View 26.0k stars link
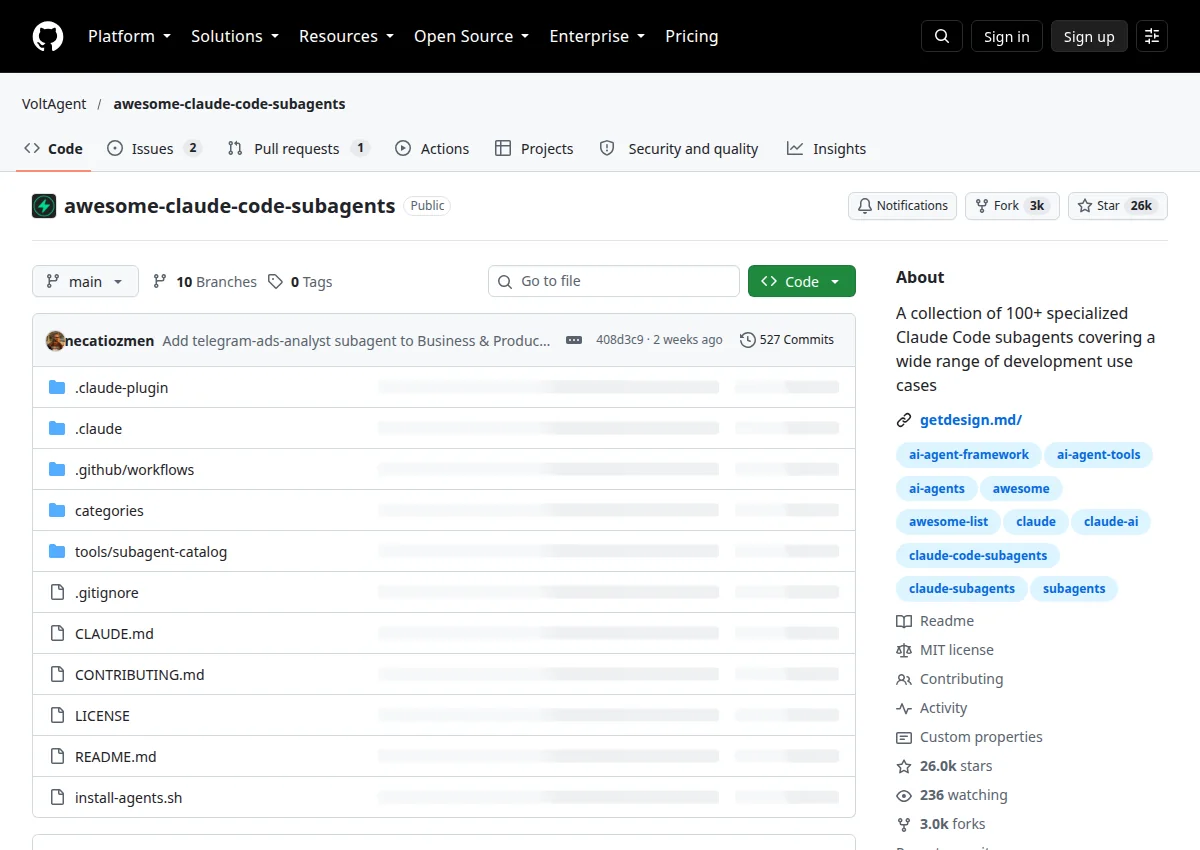The image size is (1200, 850). (944, 766)
